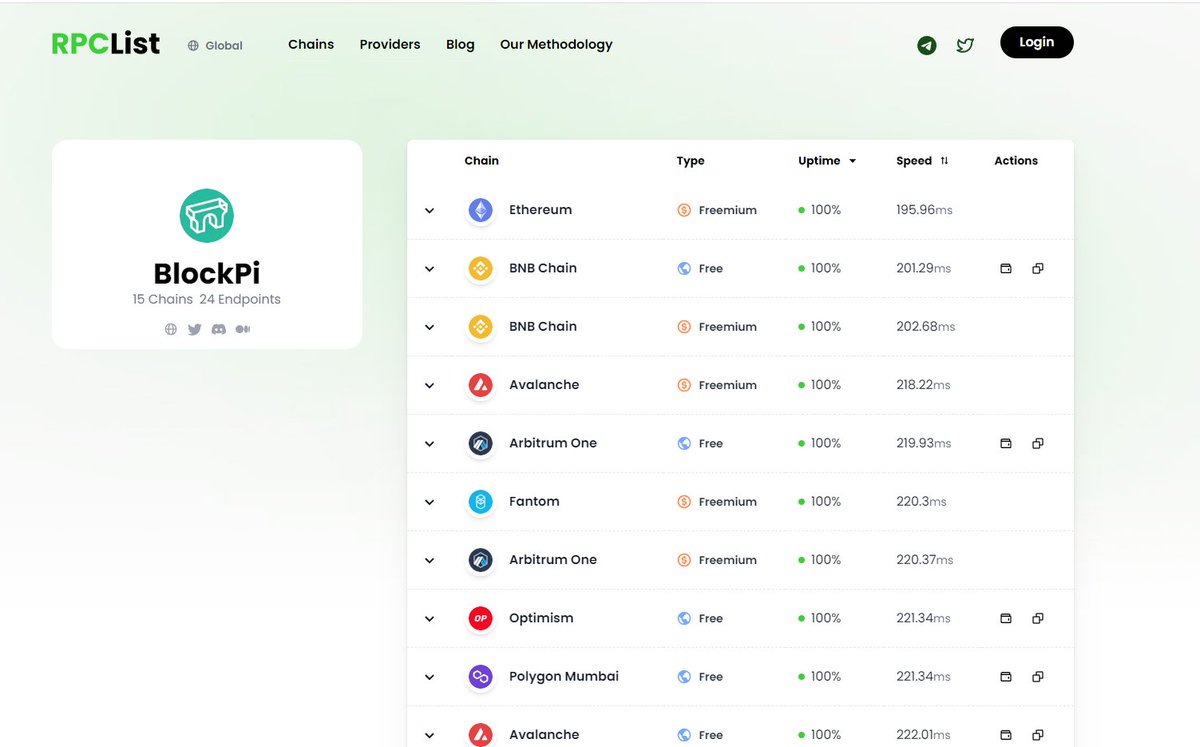1200x747 pixels.
Task: Open BlockPi's Discord icon
Action: [x=219, y=329]
